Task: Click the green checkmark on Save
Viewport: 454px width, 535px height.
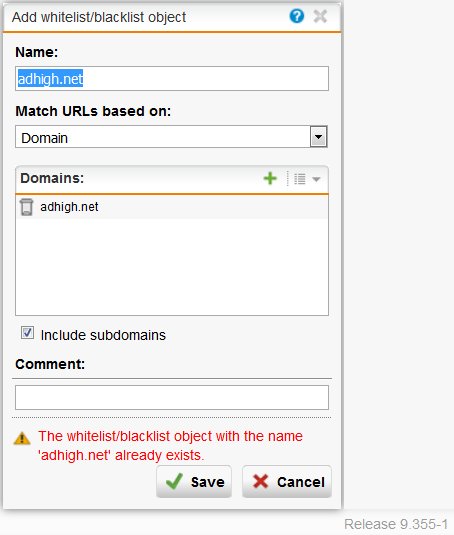Action: click(x=174, y=482)
